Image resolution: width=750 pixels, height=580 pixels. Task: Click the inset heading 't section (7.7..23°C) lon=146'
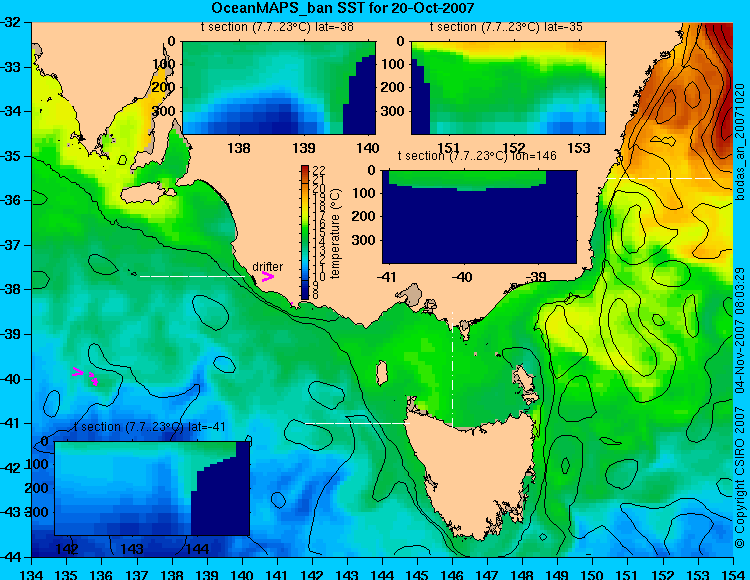point(477,156)
